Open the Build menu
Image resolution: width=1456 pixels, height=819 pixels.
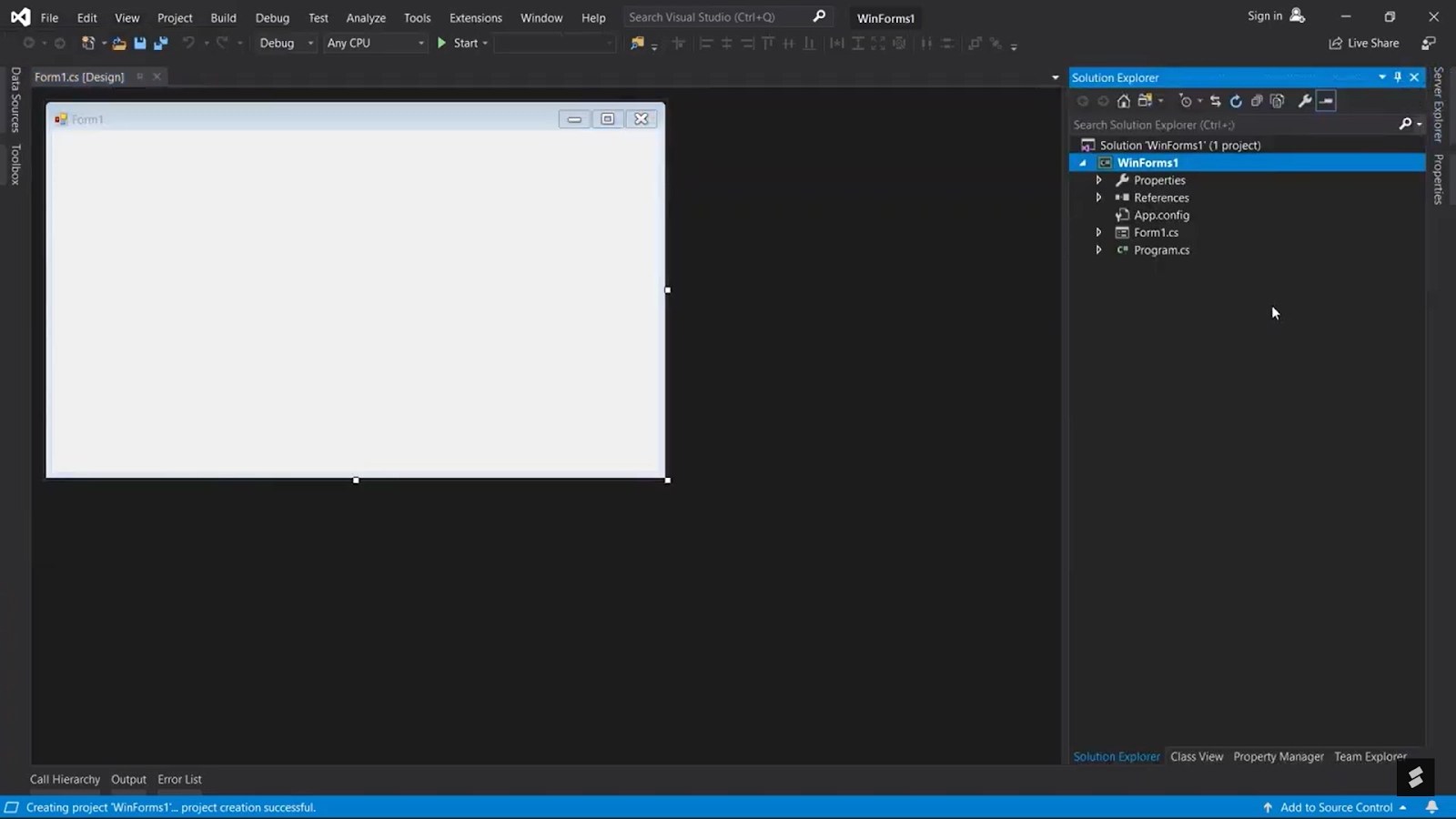pos(223,17)
